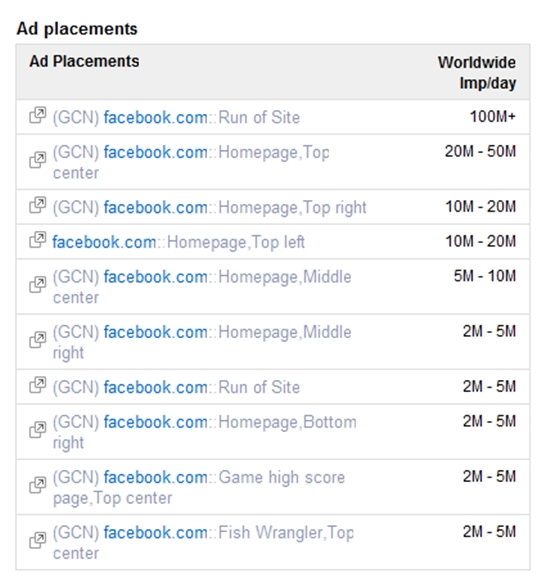The height and width of the screenshot is (586, 550).
Task: Click the Ad Placements column header
Action: point(84,61)
